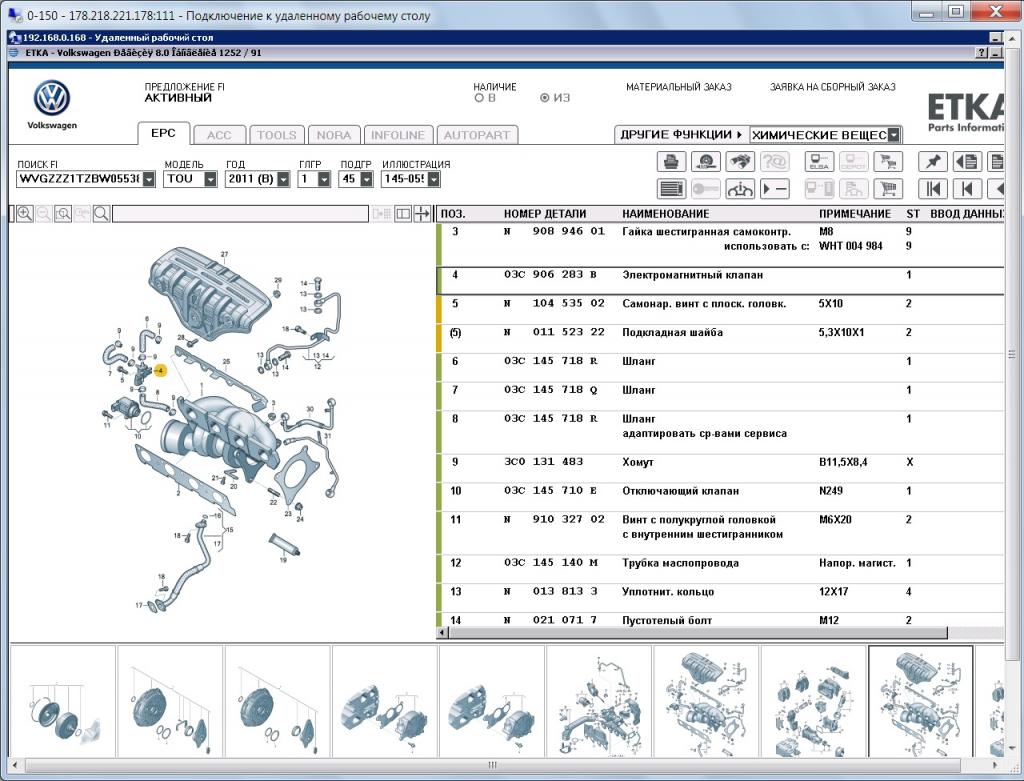Viewport: 1024px width, 781px height.
Task: Open the ГОД 2011 (B) dropdown
Action: pos(283,179)
